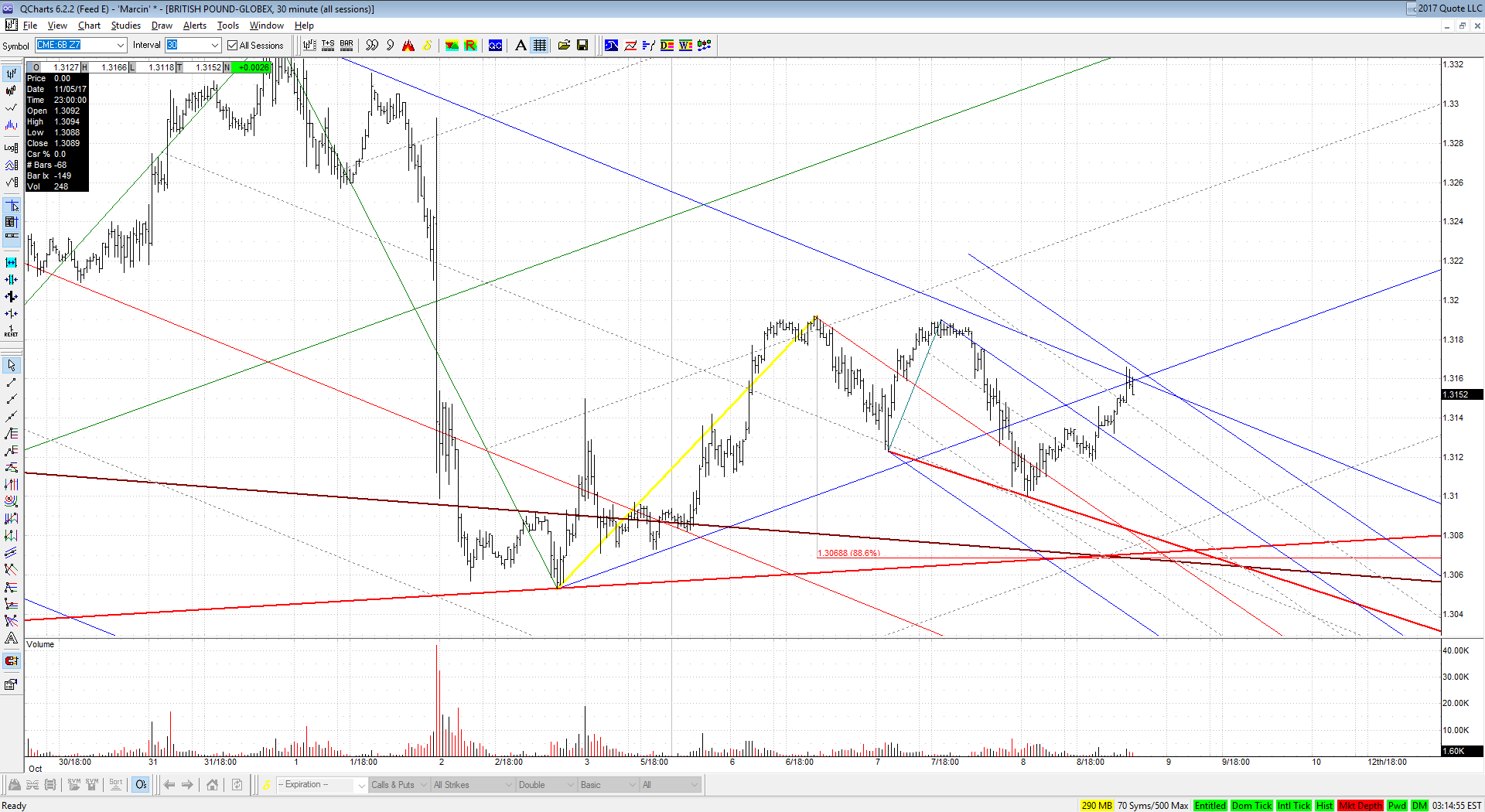The width and height of the screenshot is (1485, 812).
Task: Select the text annotation 'A' tool
Action: (x=521, y=46)
